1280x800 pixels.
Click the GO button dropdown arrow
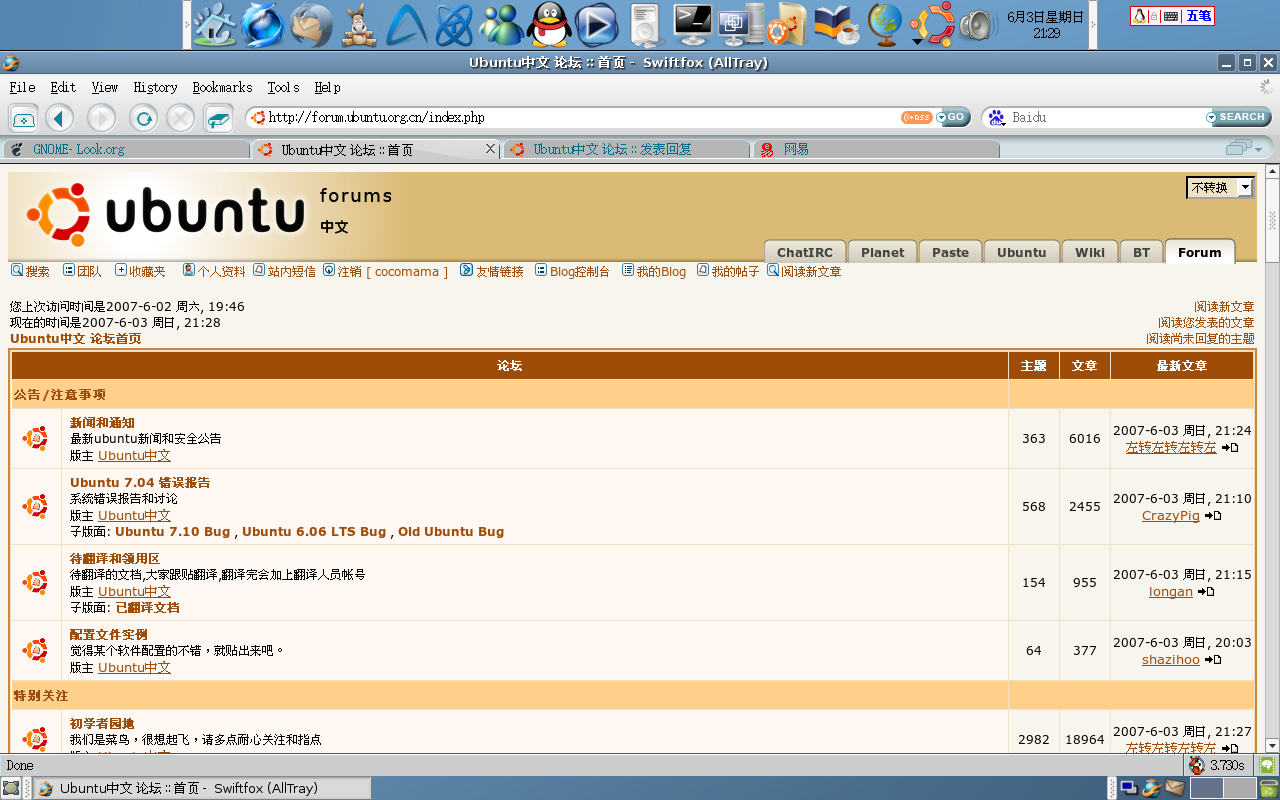pos(942,117)
